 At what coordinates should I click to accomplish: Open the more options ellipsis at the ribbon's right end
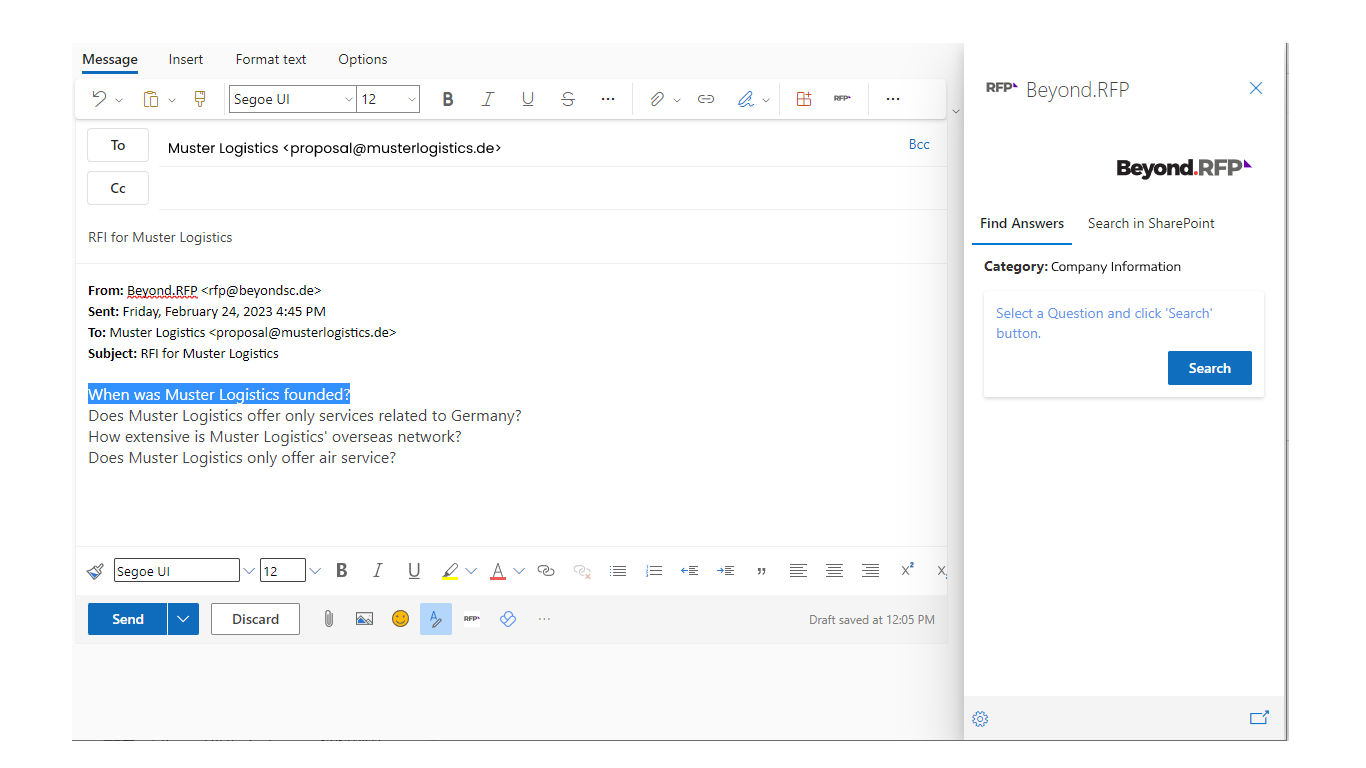tap(893, 99)
